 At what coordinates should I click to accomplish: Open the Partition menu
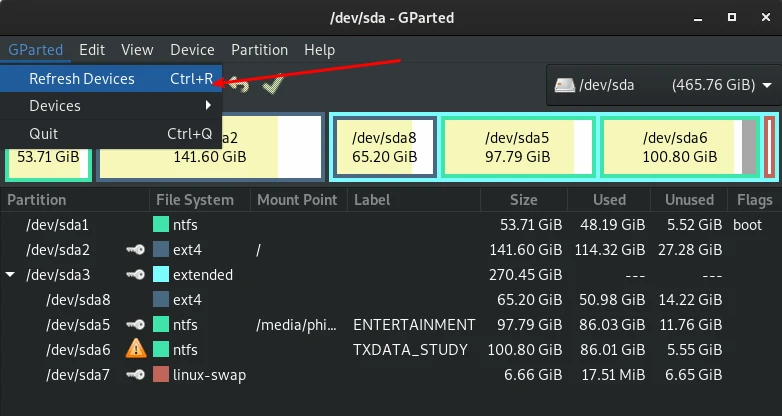click(259, 50)
